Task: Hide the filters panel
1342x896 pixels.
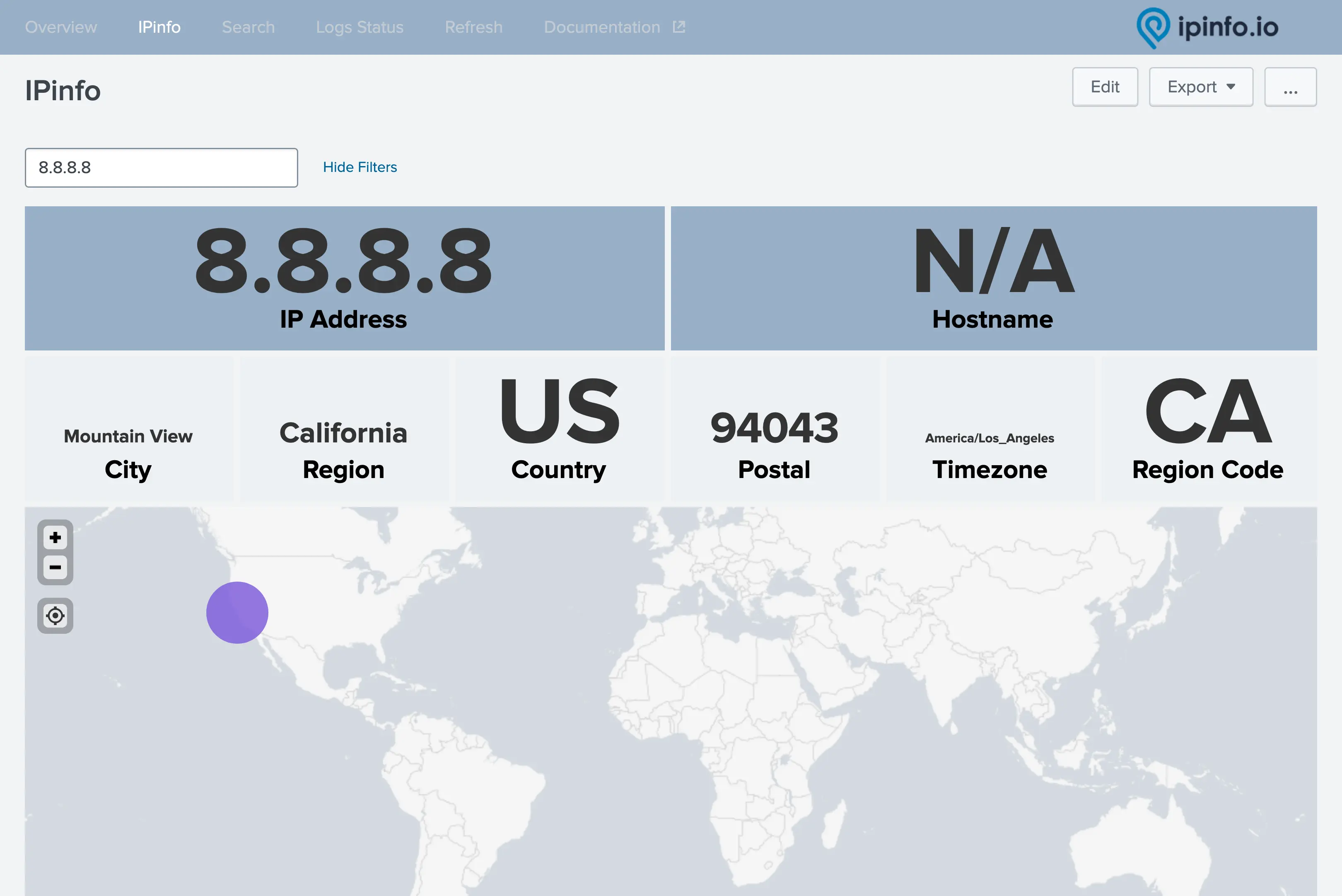Action: click(x=360, y=167)
